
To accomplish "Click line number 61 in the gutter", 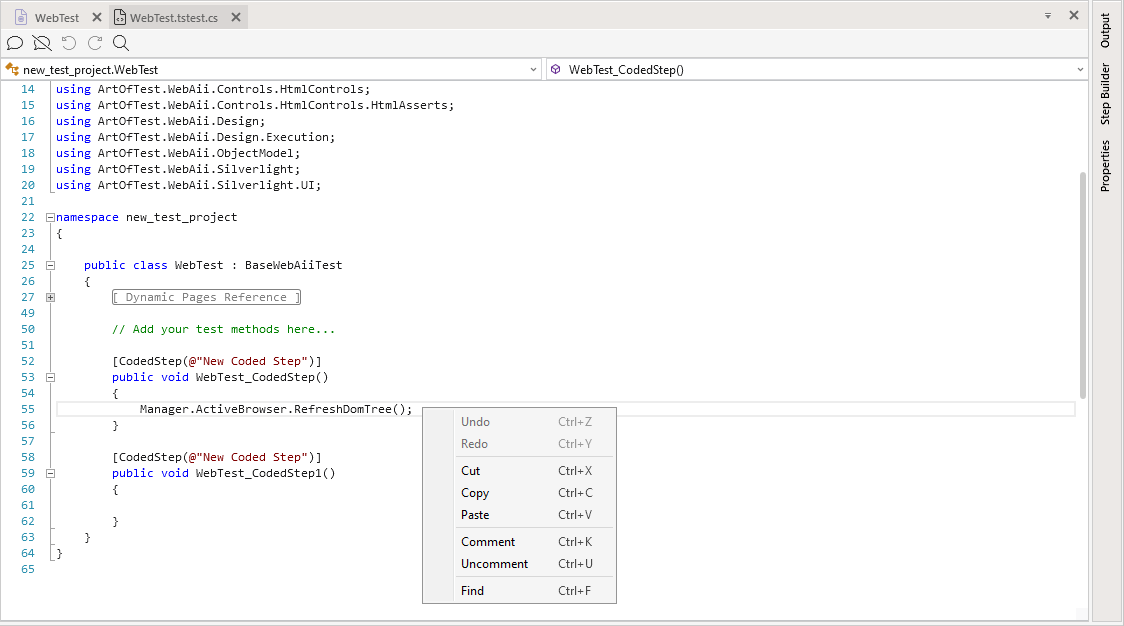I will [x=28, y=506].
